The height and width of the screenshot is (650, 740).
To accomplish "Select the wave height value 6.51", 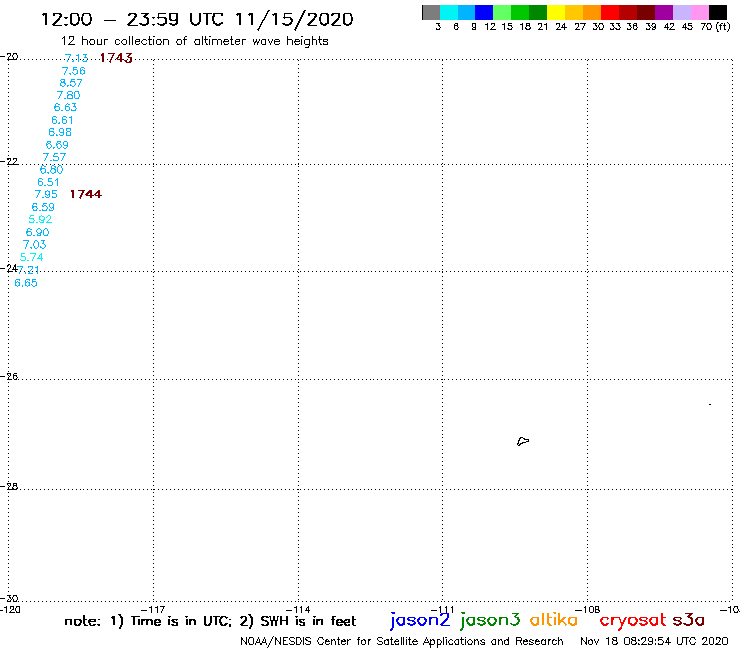I will (x=48, y=182).
